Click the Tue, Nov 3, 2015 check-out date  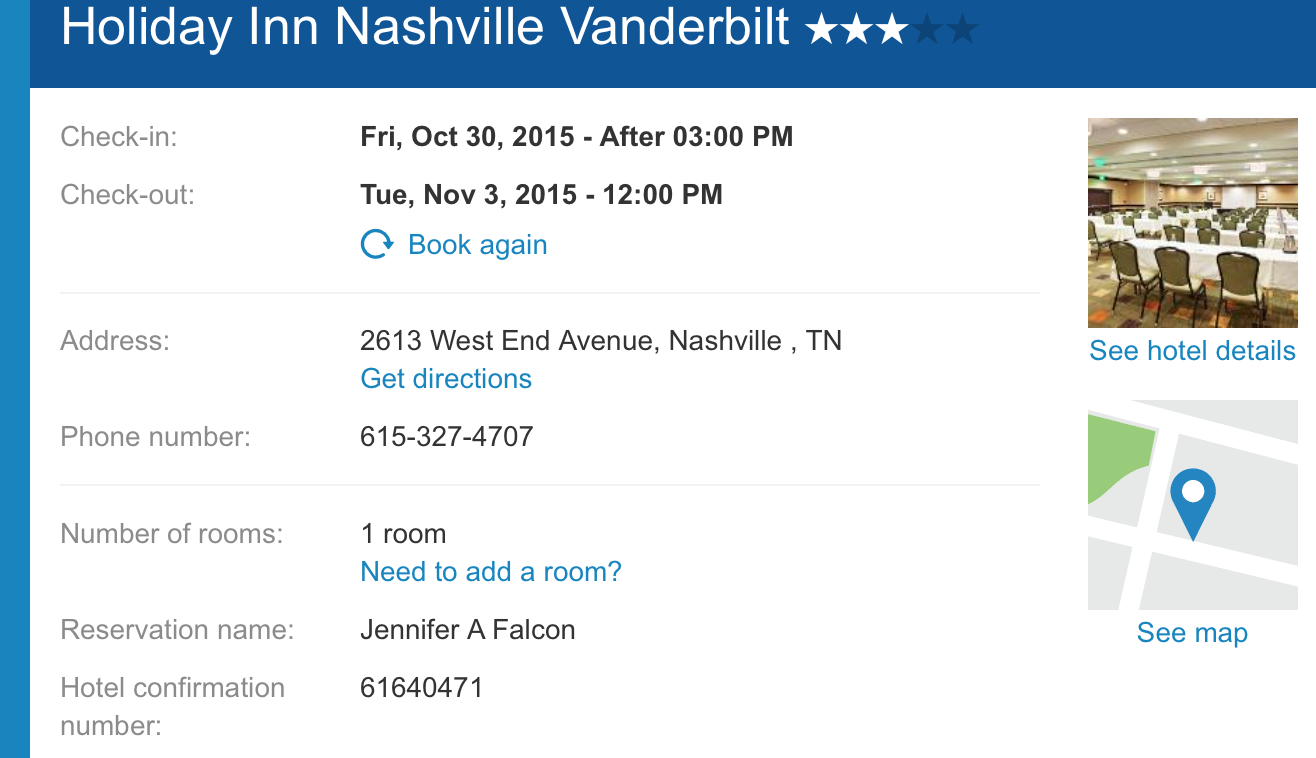469,194
